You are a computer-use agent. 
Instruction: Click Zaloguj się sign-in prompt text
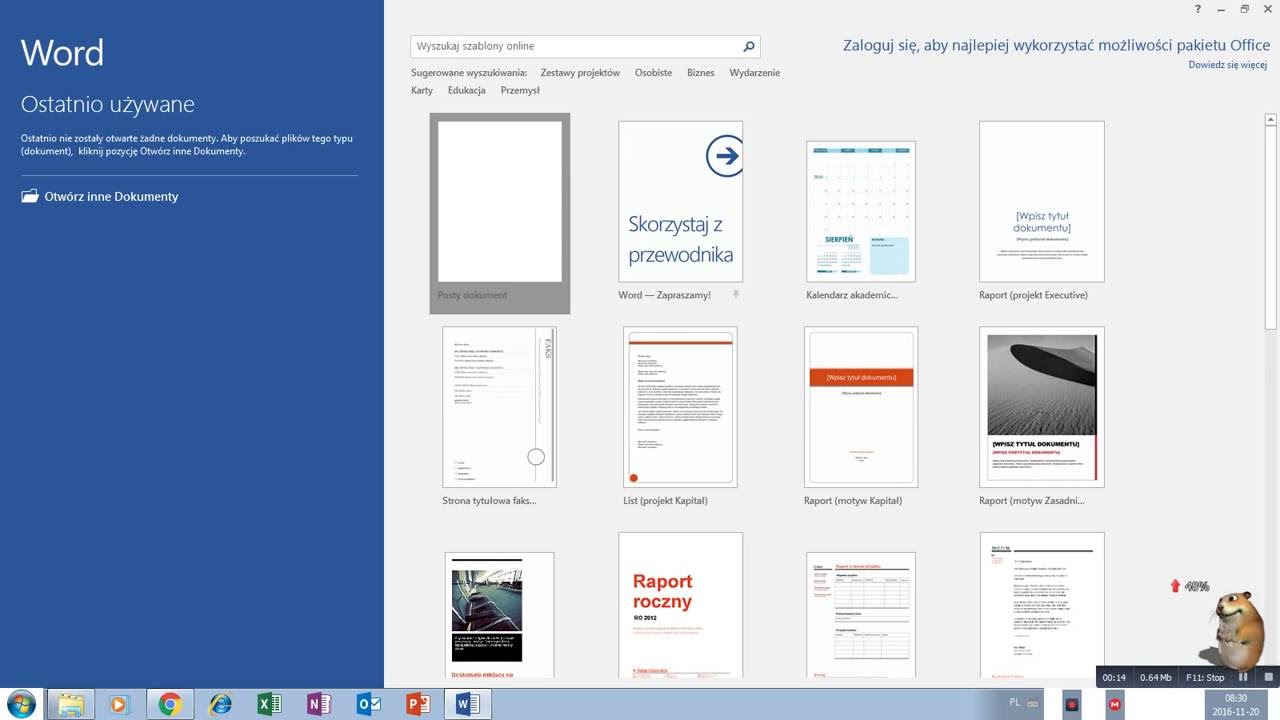click(x=1056, y=45)
